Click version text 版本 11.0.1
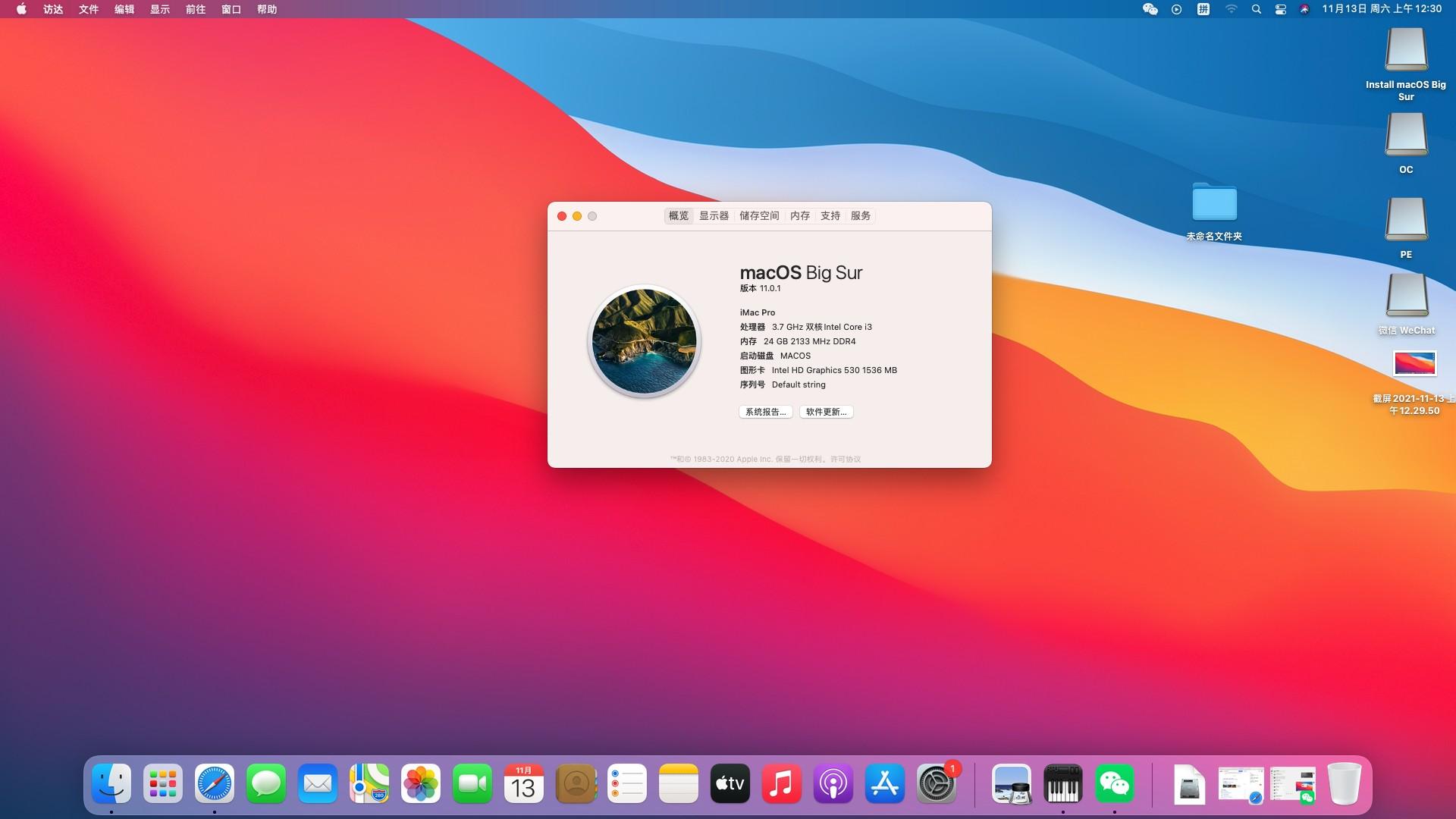Image resolution: width=1456 pixels, height=819 pixels. [x=760, y=288]
